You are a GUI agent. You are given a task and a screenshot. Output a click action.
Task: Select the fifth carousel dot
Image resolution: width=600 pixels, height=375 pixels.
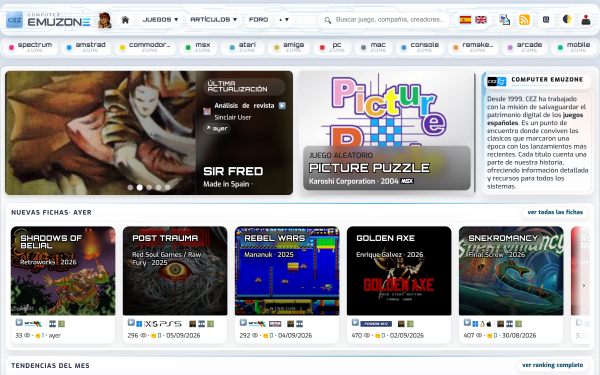[x=168, y=188]
